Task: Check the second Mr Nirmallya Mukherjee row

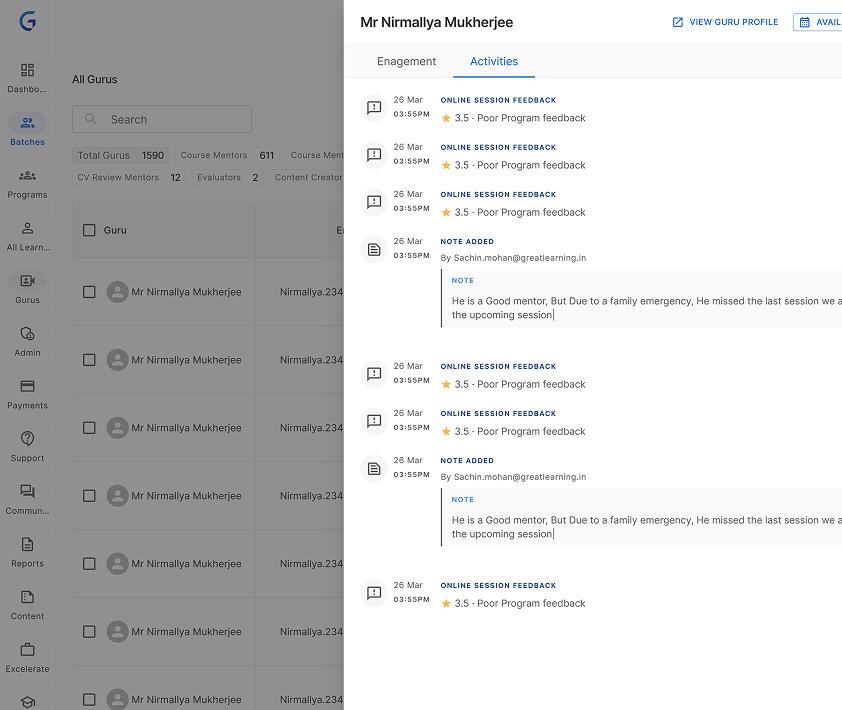Action: pos(89,360)
